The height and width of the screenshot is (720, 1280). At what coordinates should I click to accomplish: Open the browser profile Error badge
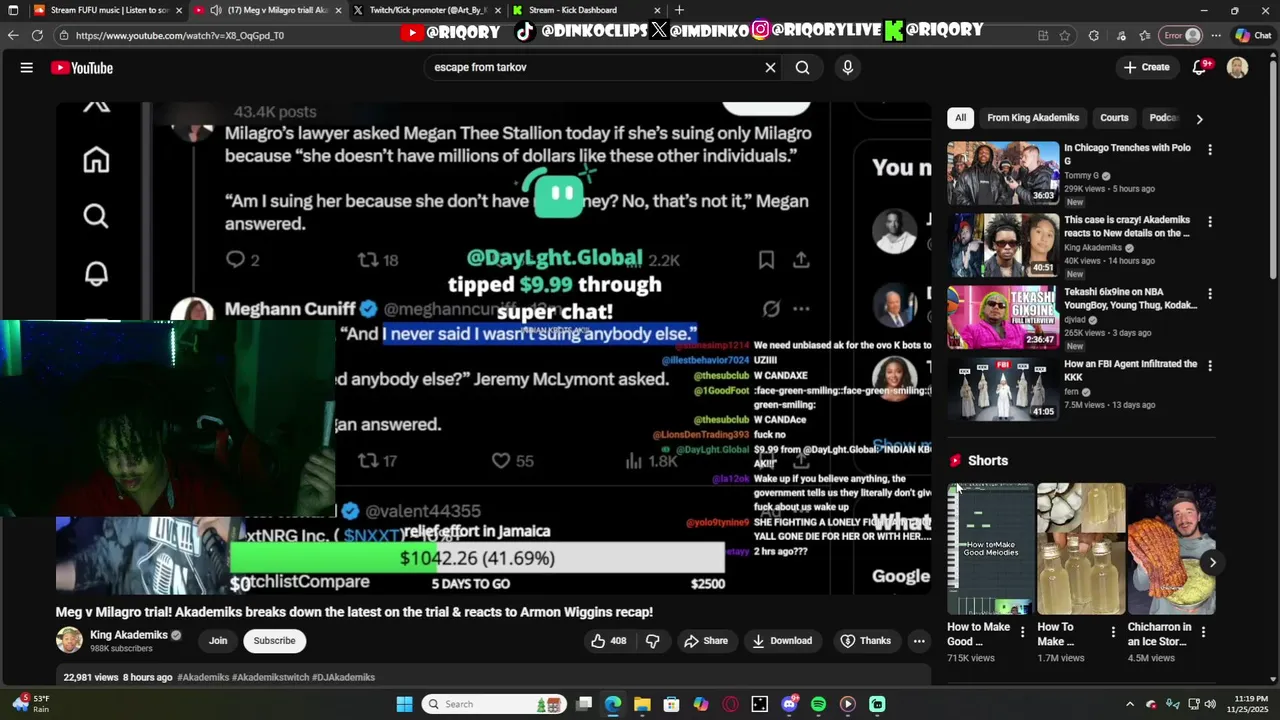pos(1181,35)
